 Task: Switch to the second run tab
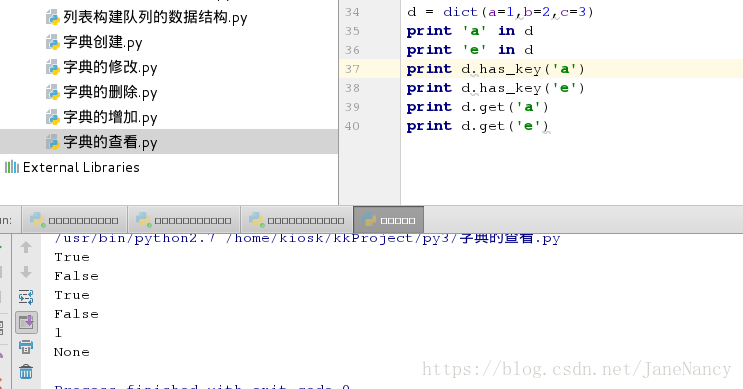pyautogui.click(x=184, y=220)
